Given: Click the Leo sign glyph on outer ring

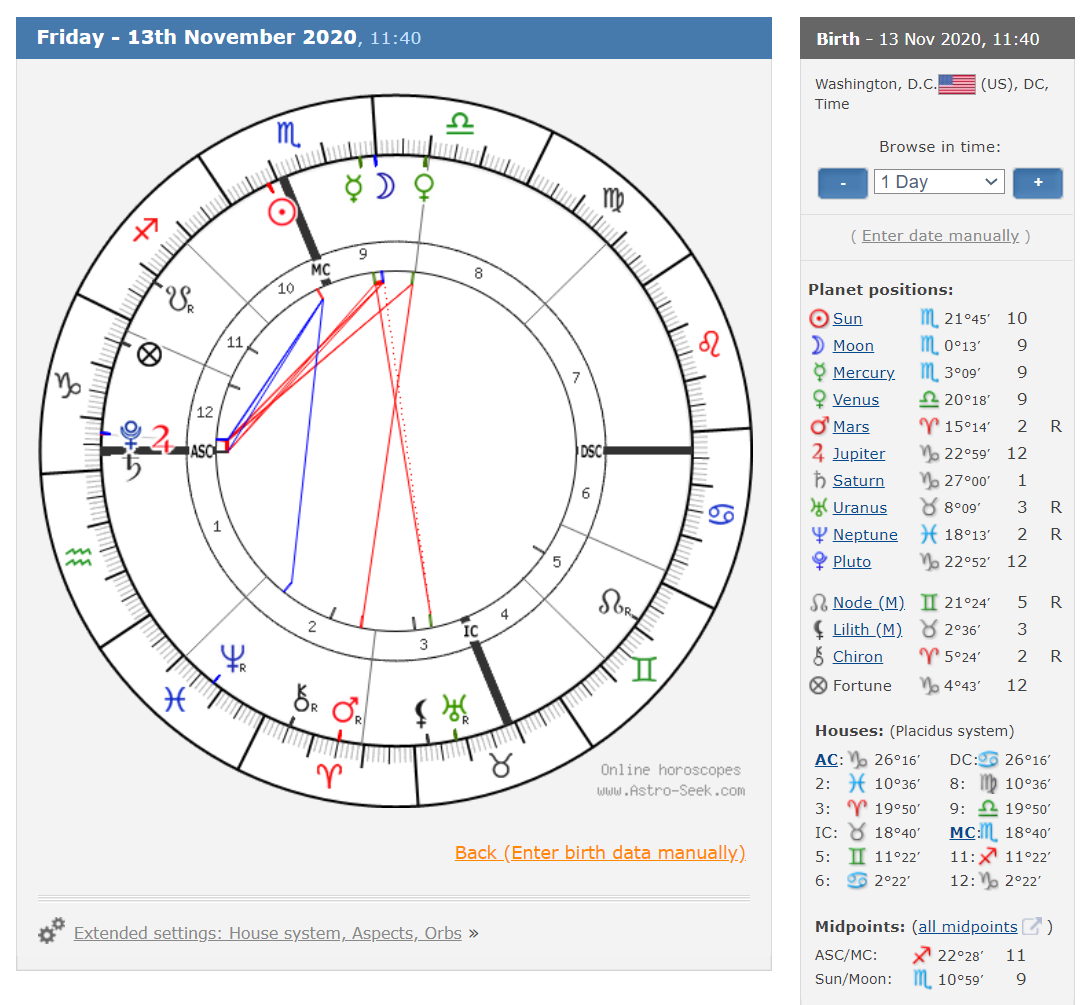Looking at the screenshot, I should 709,344.
